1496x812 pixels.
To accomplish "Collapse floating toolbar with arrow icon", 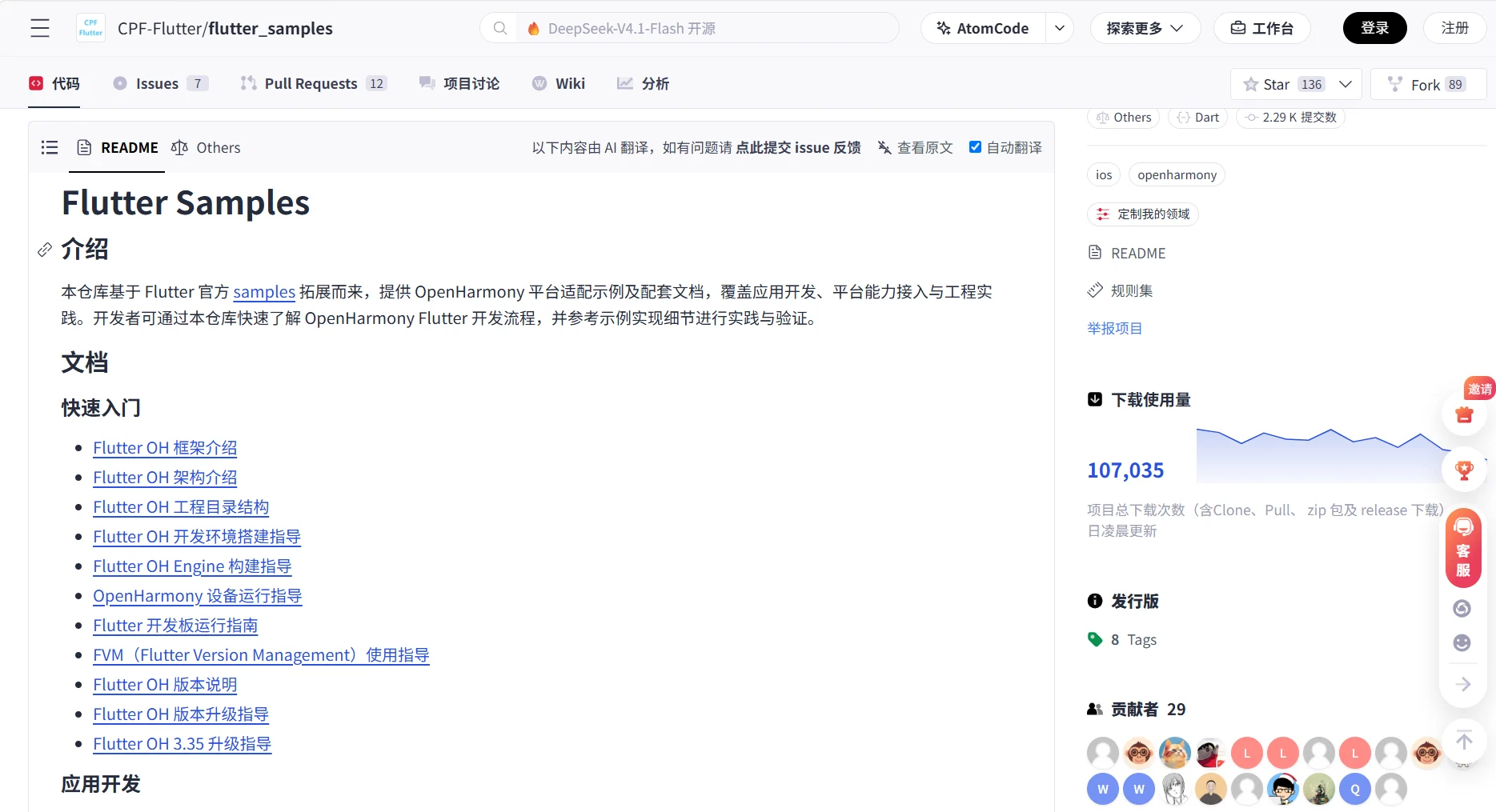I will [1463, 685].
